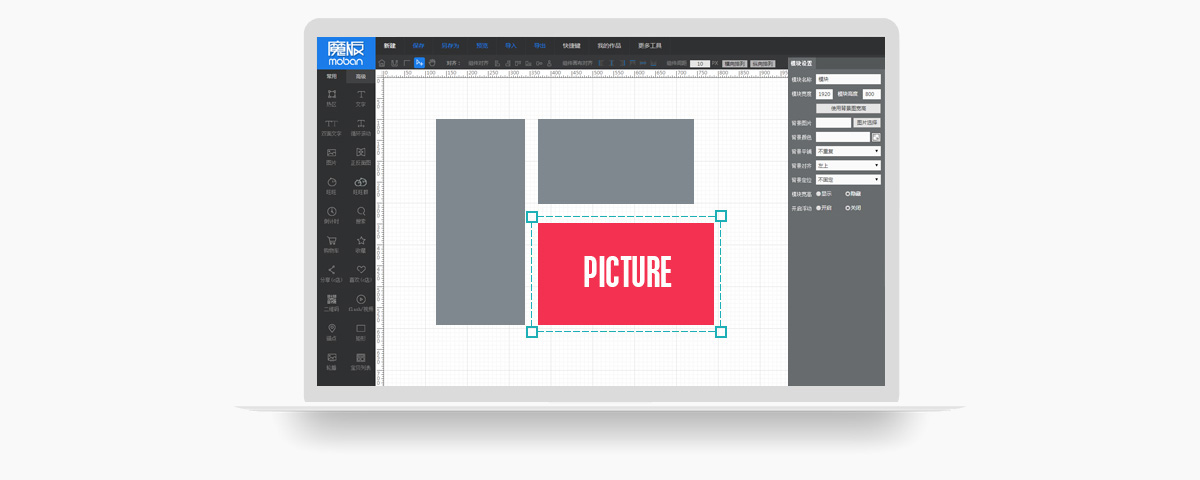This screenshot has height=480, width=1200.
Task: Expand the 背景对齐 background alignment dropdown
Action: tap(848, 165)
